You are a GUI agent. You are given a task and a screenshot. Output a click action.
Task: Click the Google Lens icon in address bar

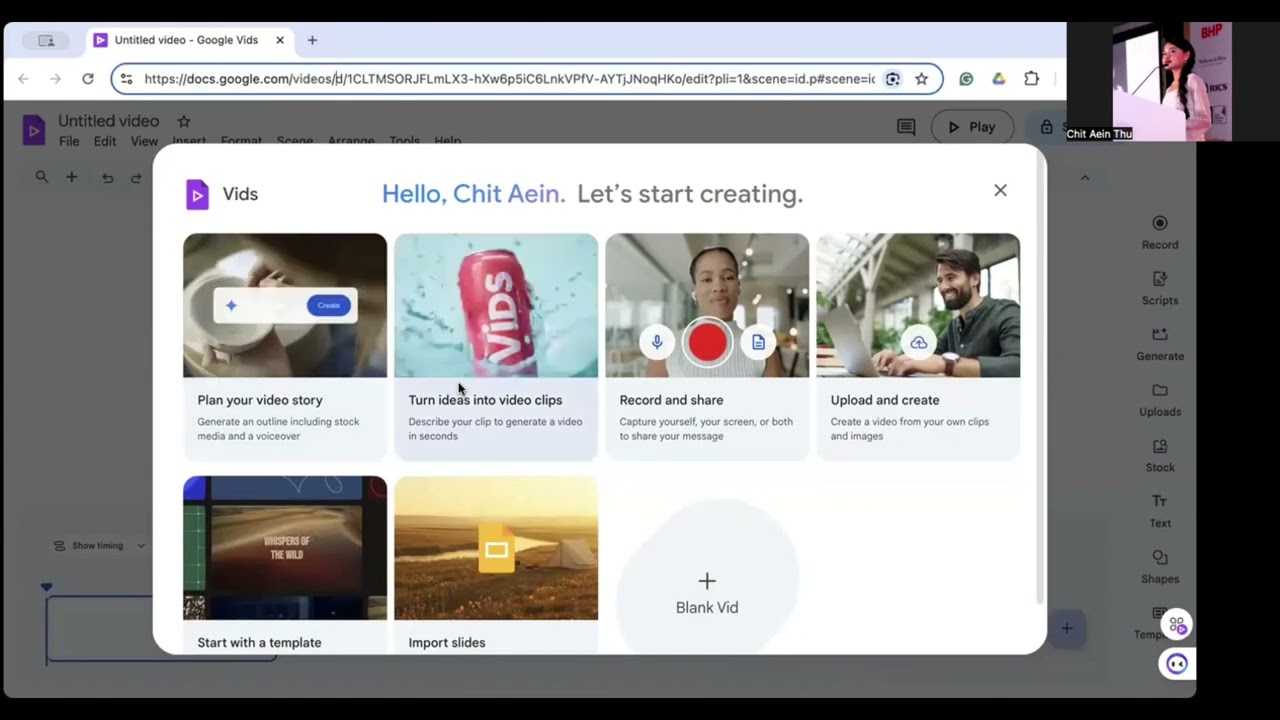(x=893, y=79)
